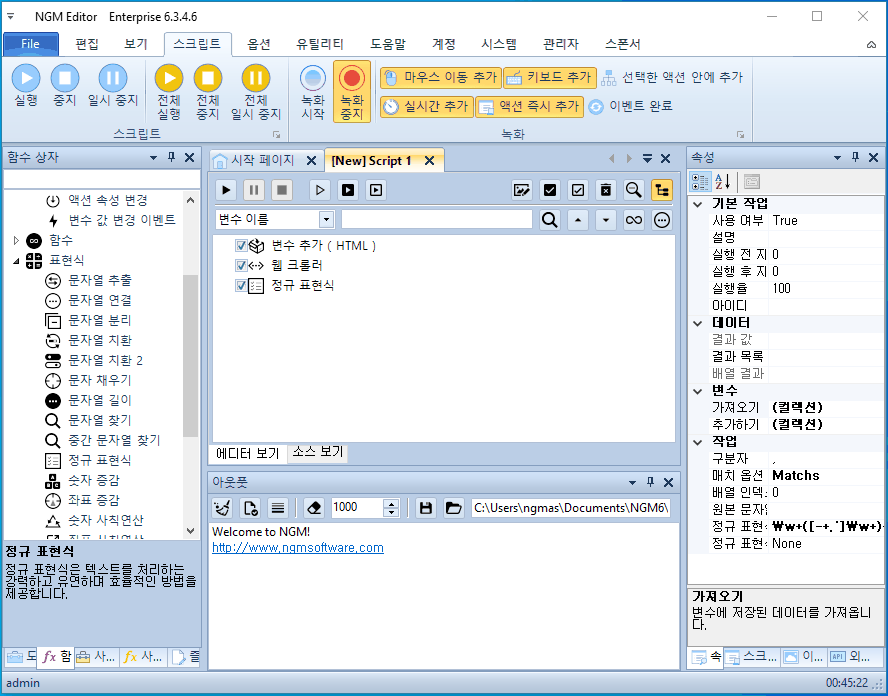Click the outlined check icon in editor toolbar
This screenshot has width=888, height=696.
578,190
